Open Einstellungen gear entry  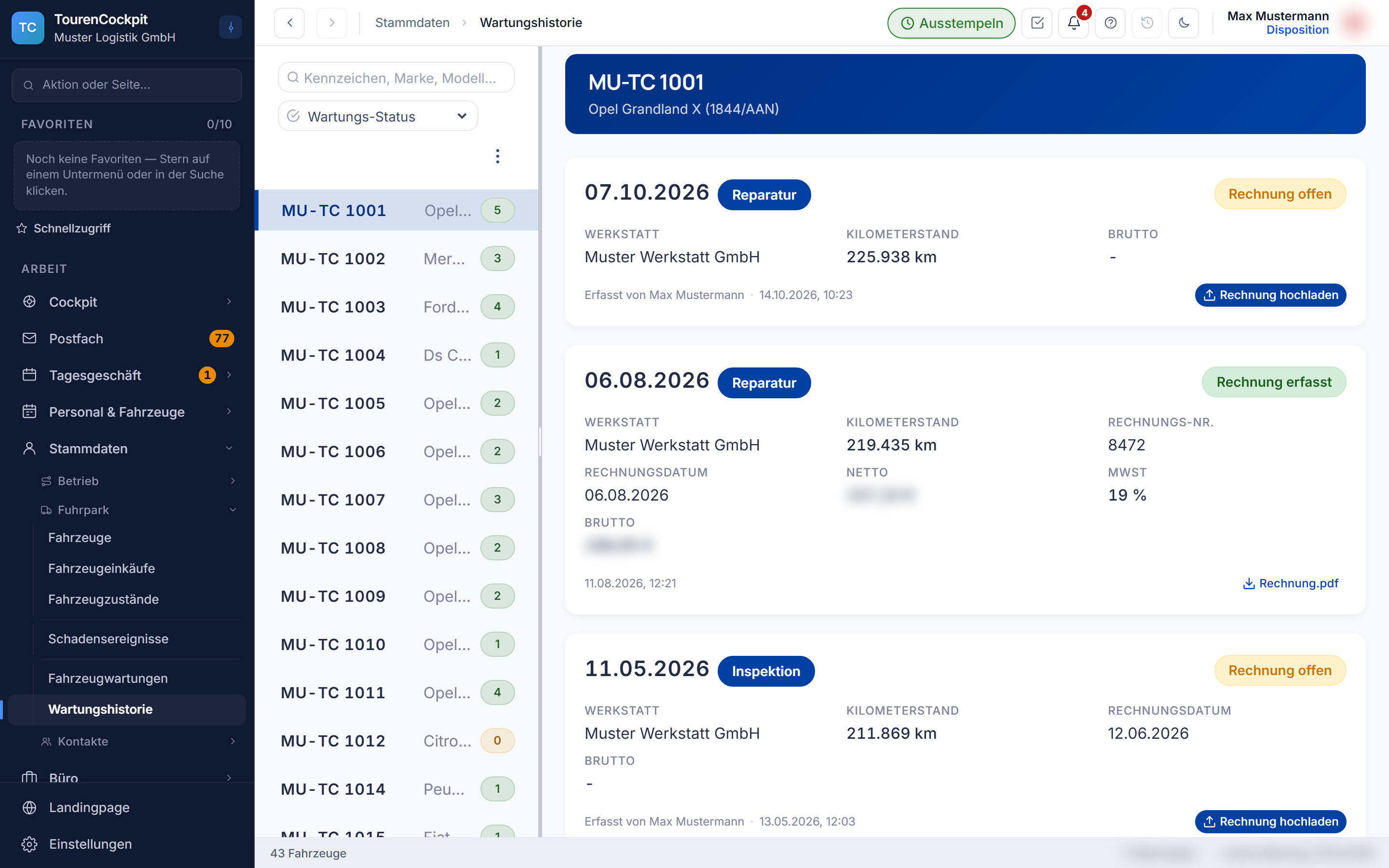127,844
